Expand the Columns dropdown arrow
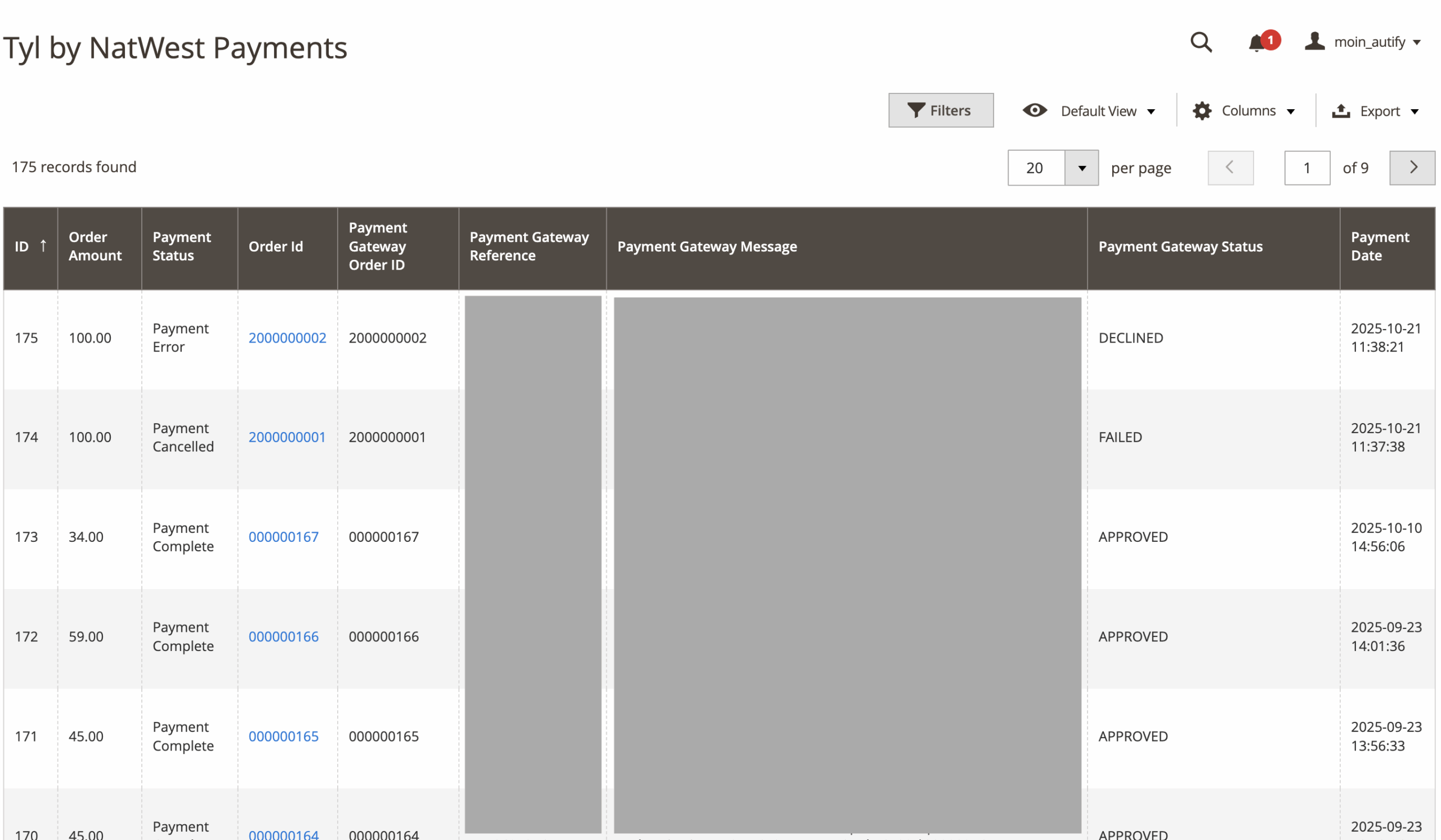The height and width of the screenshot is (840, 1441). point(1290,111)
